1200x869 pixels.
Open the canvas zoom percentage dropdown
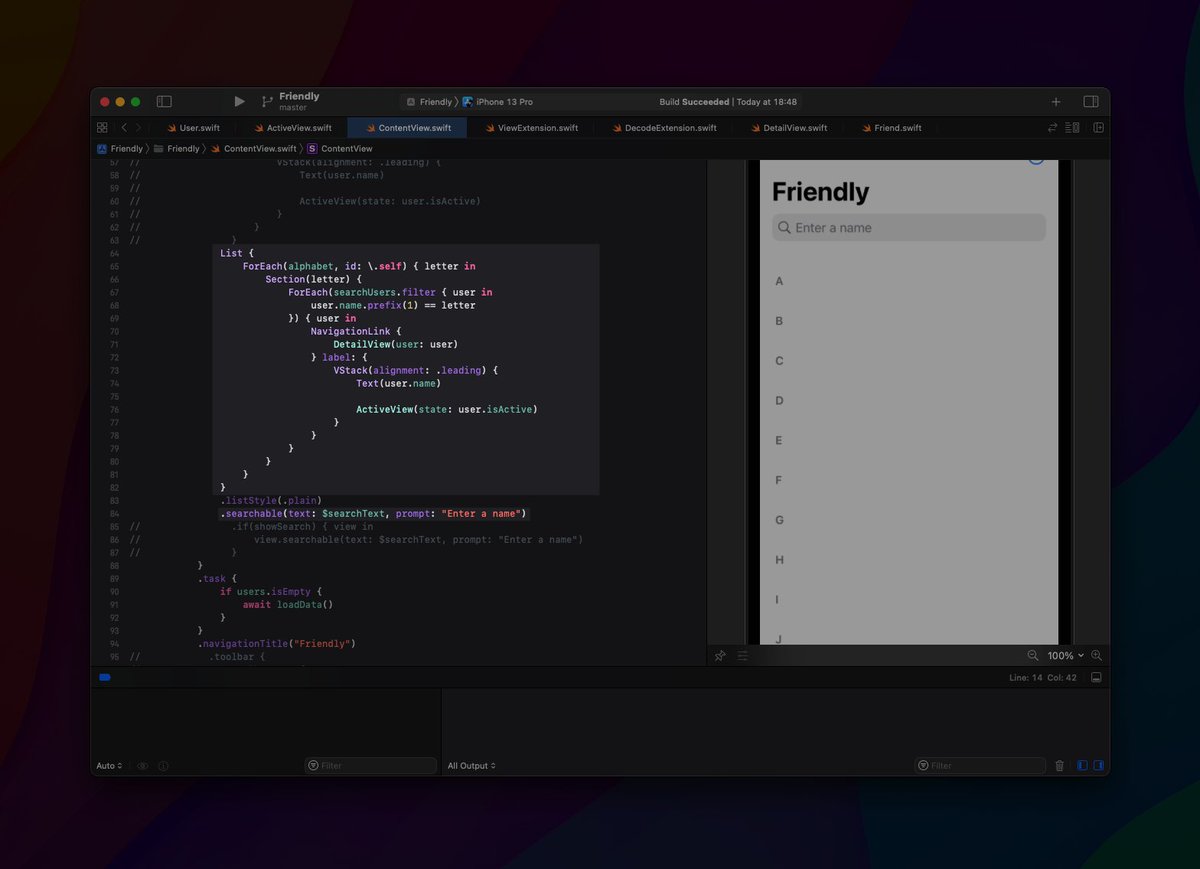tap(1065, 656)
